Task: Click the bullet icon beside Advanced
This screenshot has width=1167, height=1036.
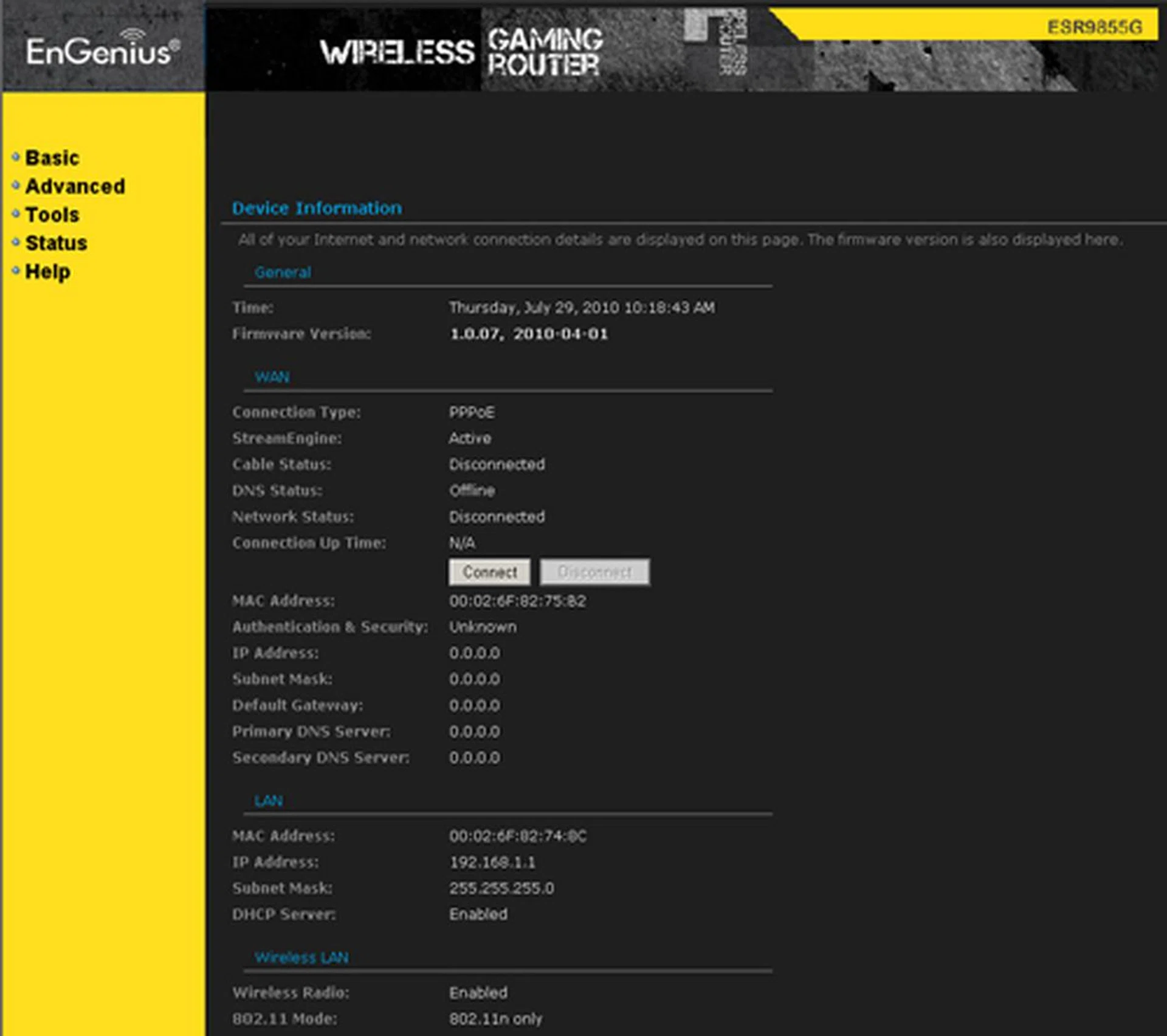Action: point(16,185)
